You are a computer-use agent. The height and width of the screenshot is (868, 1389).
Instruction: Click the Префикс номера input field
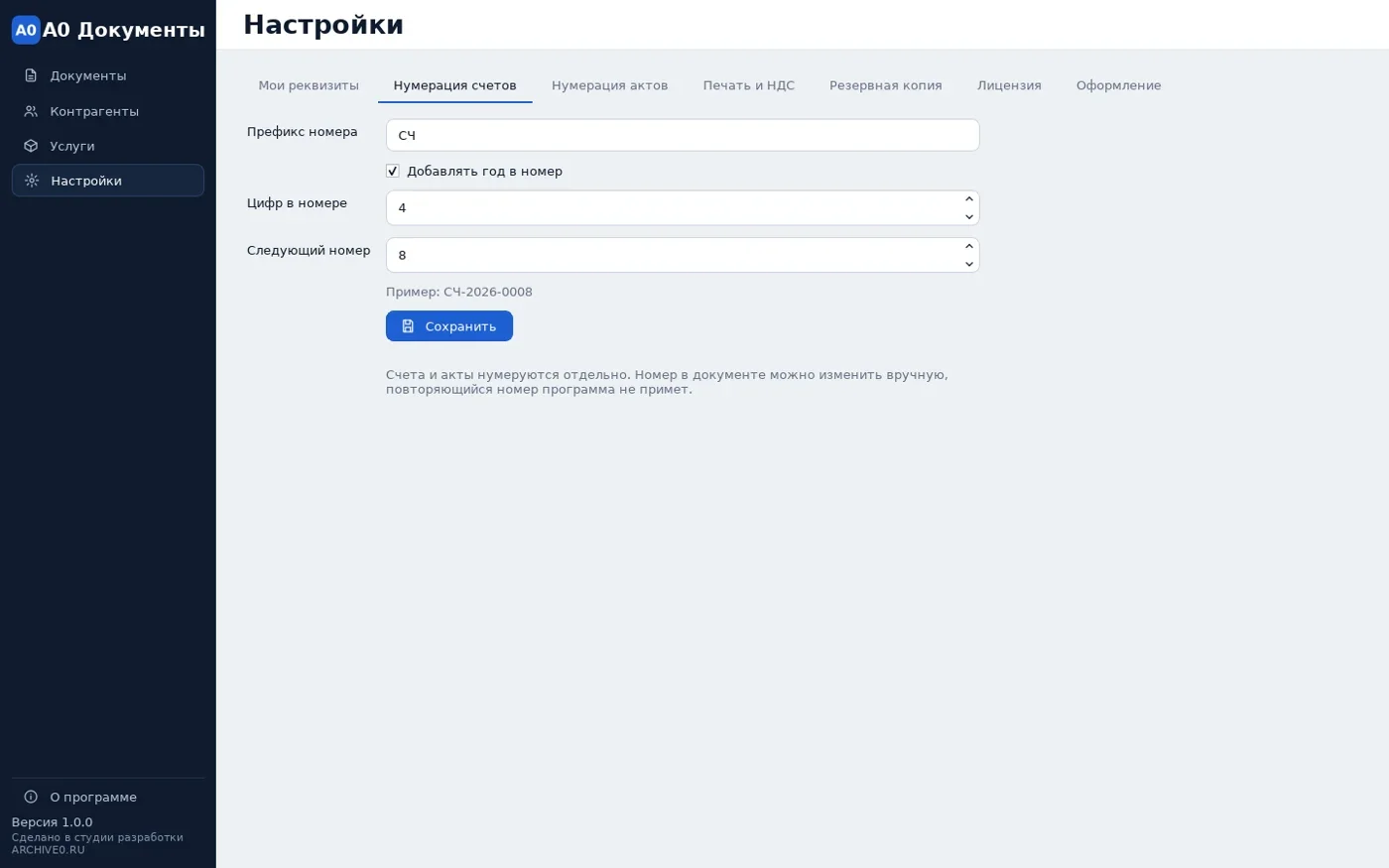(683, 135)
